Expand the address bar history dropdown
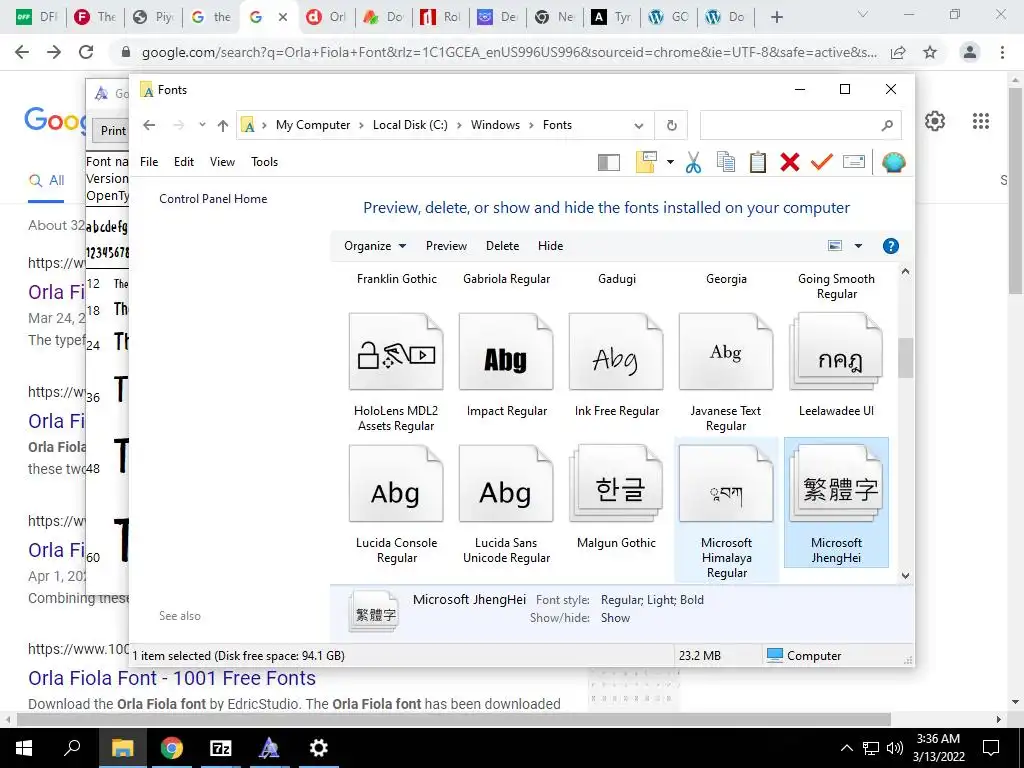1024x768 pixels. coord(639,125)
